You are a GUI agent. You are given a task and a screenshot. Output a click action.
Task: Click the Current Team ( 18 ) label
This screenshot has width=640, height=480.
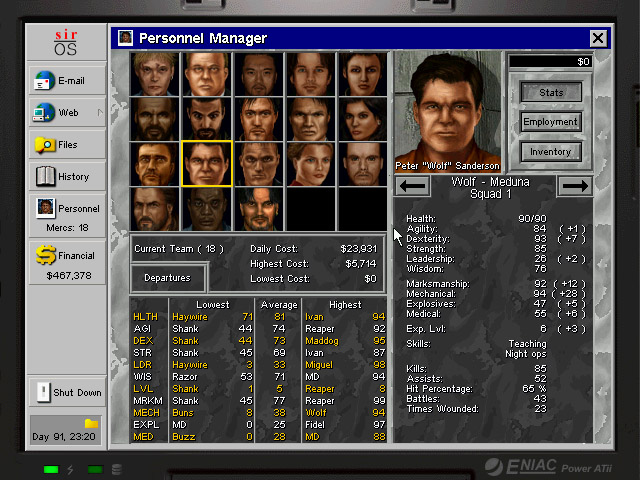tap(179, 249)
